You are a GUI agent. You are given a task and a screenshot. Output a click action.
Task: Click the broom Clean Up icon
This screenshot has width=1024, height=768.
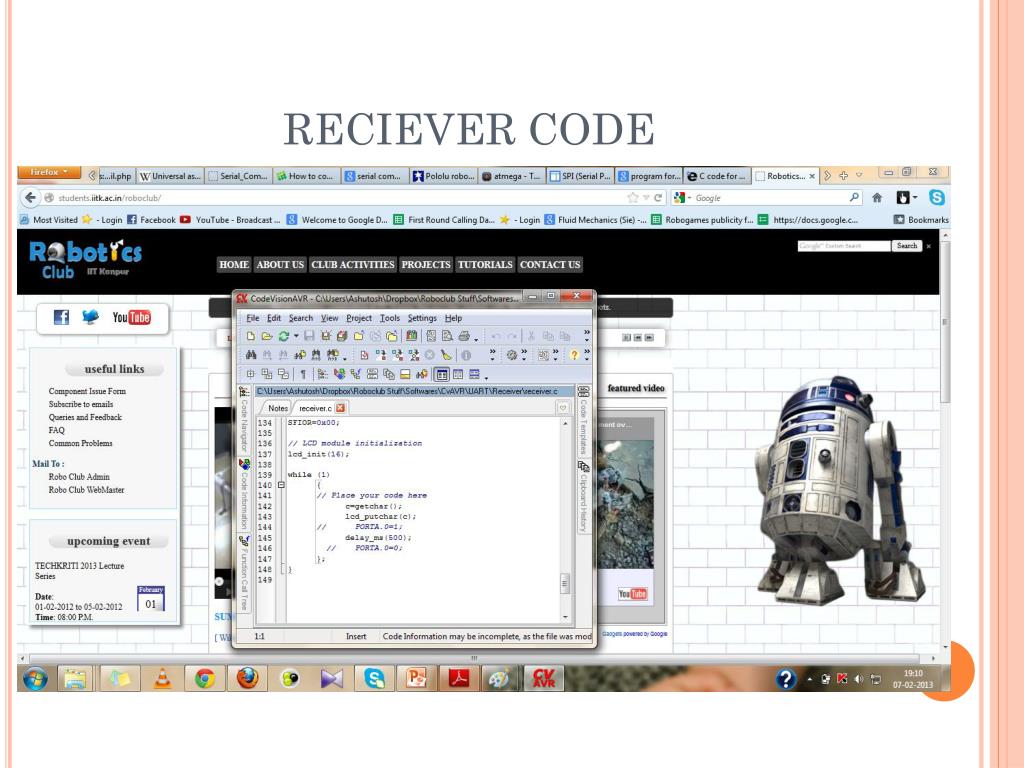[446, 355]
